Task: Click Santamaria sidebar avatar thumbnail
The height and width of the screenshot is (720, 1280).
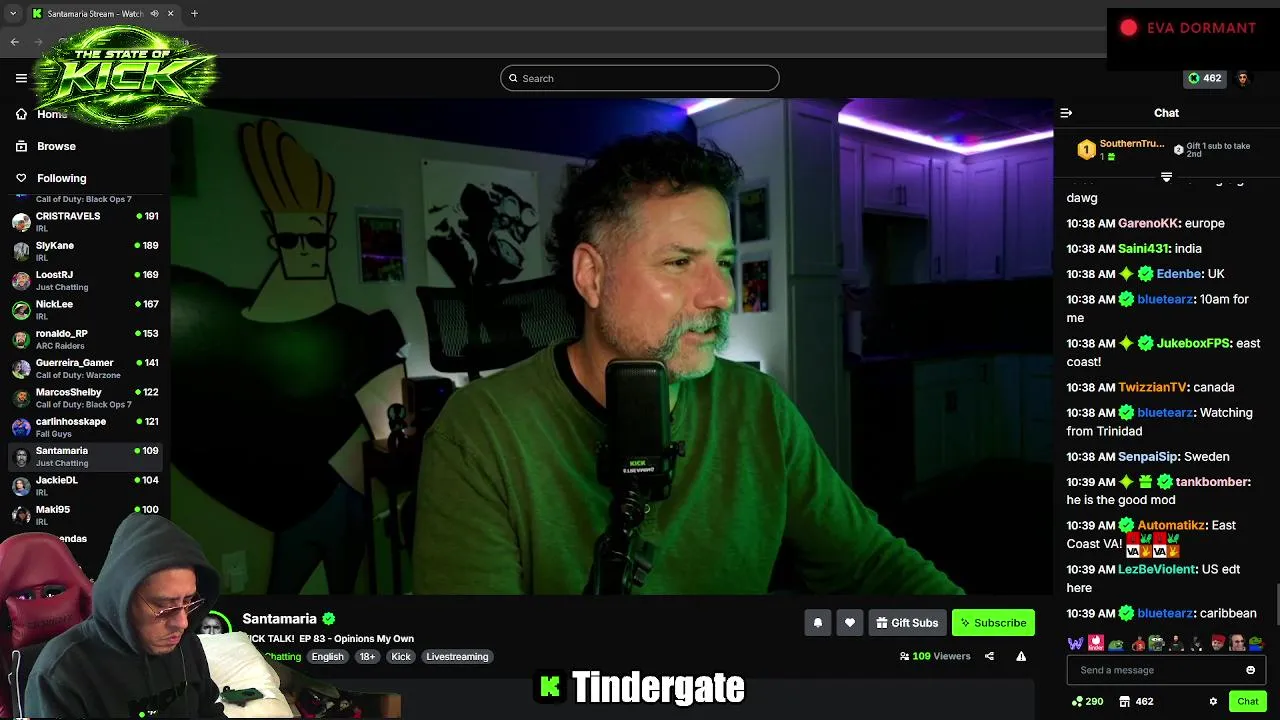Action: point(21,457)
